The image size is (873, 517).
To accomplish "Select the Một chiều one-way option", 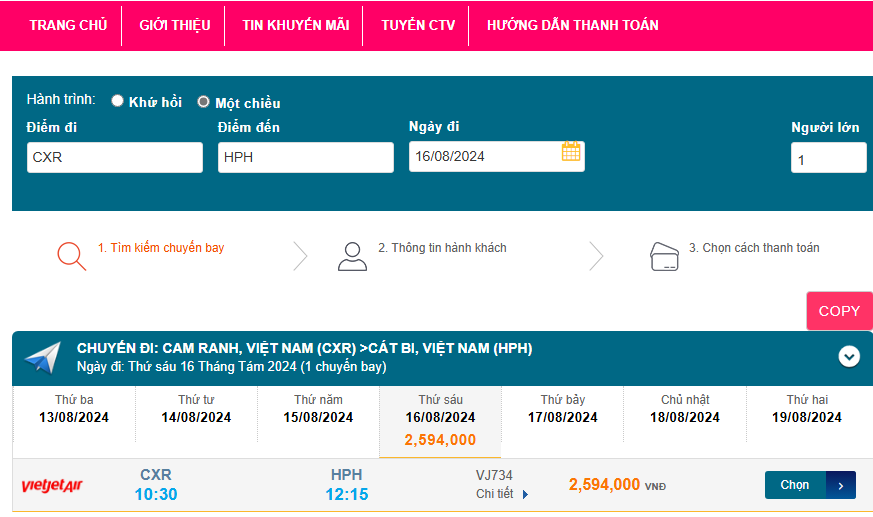I will coord(204,102).
